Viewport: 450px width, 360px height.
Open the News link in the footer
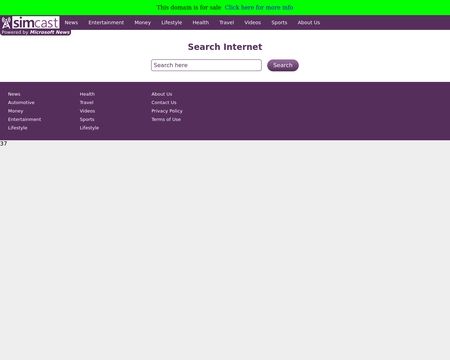pos(14,94)
